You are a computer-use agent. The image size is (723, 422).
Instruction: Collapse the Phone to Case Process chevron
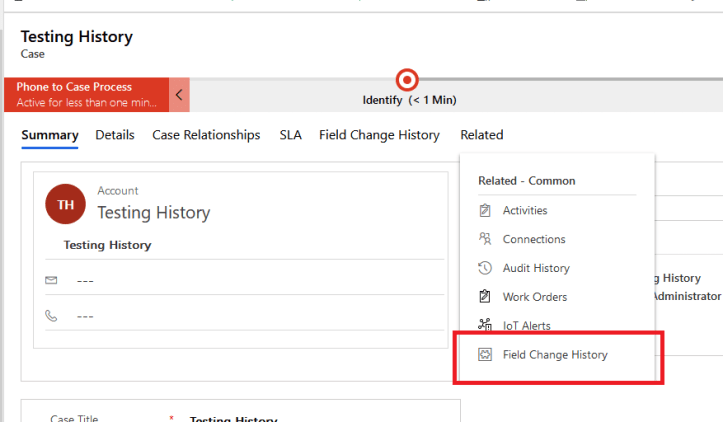click(179, 95)
